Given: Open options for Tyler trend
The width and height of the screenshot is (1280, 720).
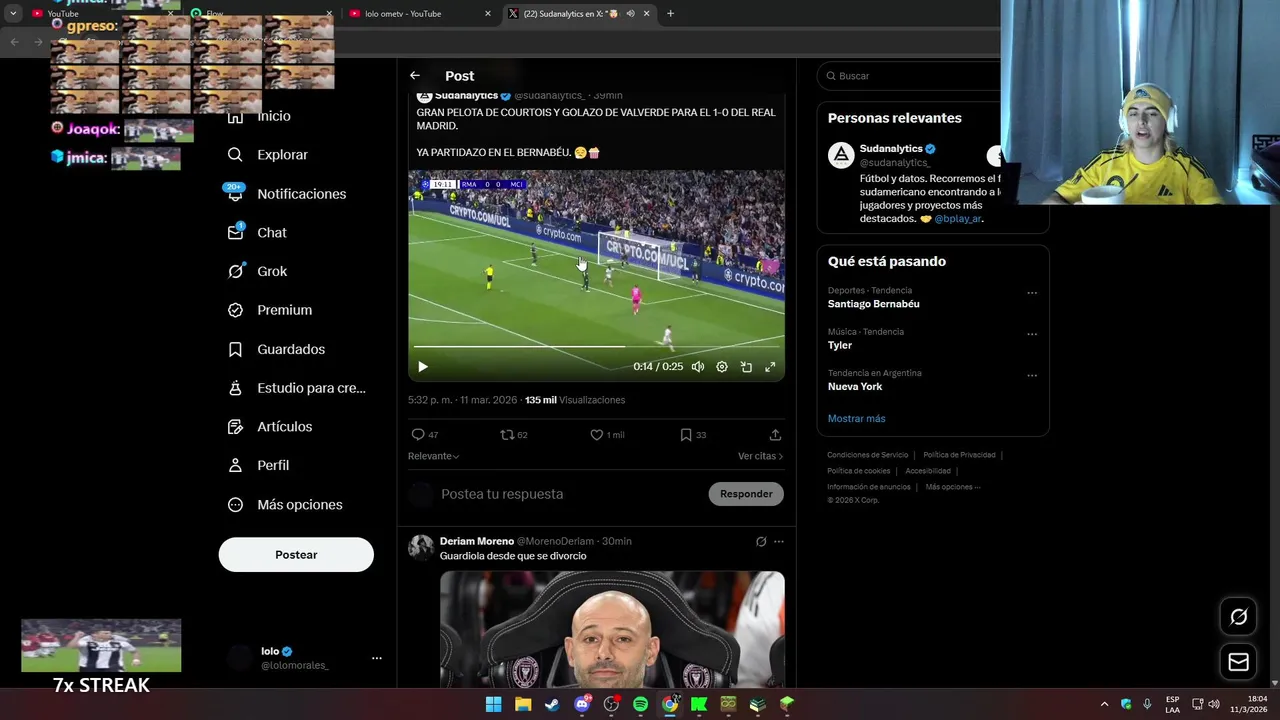Looking at the screenshot, I should coord(1032,334).
